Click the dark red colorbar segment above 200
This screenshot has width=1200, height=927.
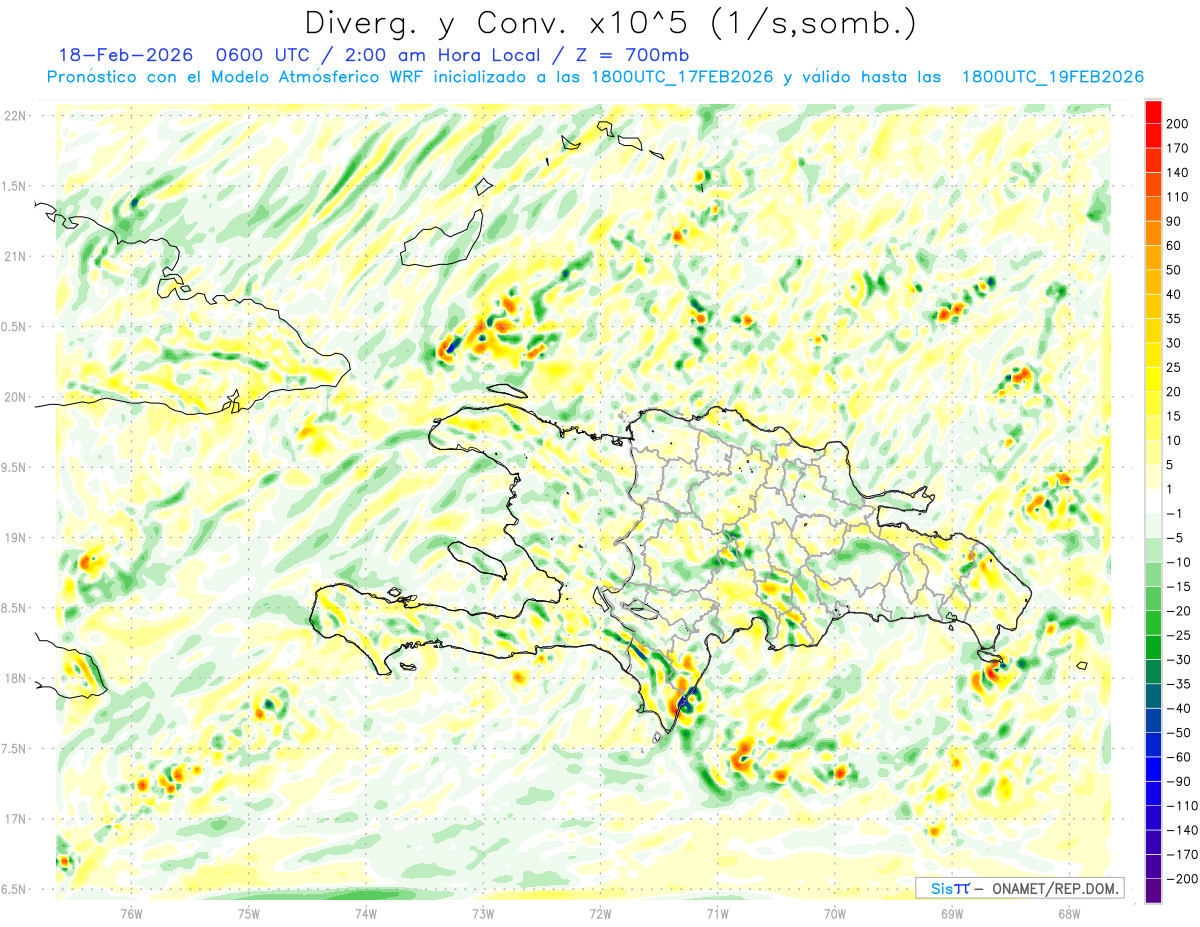click(x=1153, y=112)
